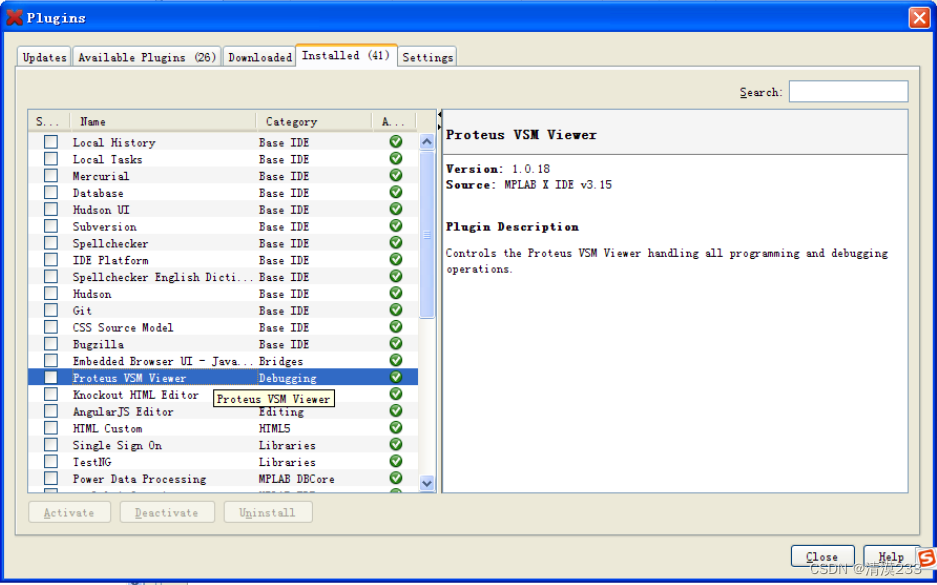Click the Uninstall button

268,512
